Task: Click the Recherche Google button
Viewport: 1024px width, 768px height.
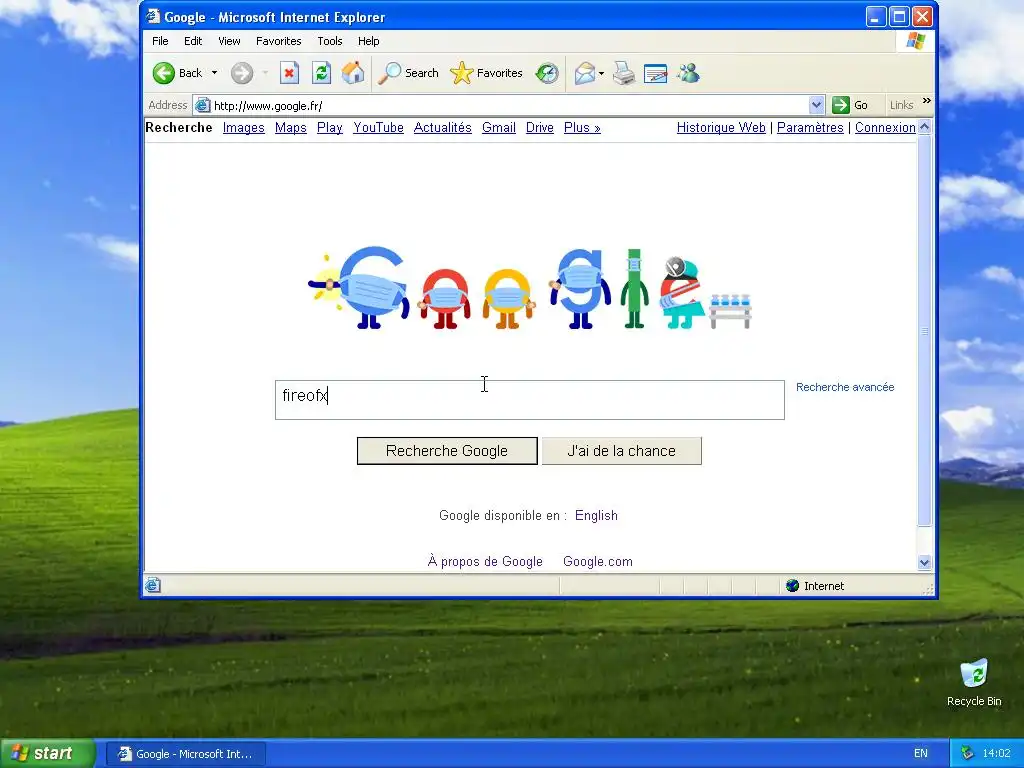Action: pos(447,451)
